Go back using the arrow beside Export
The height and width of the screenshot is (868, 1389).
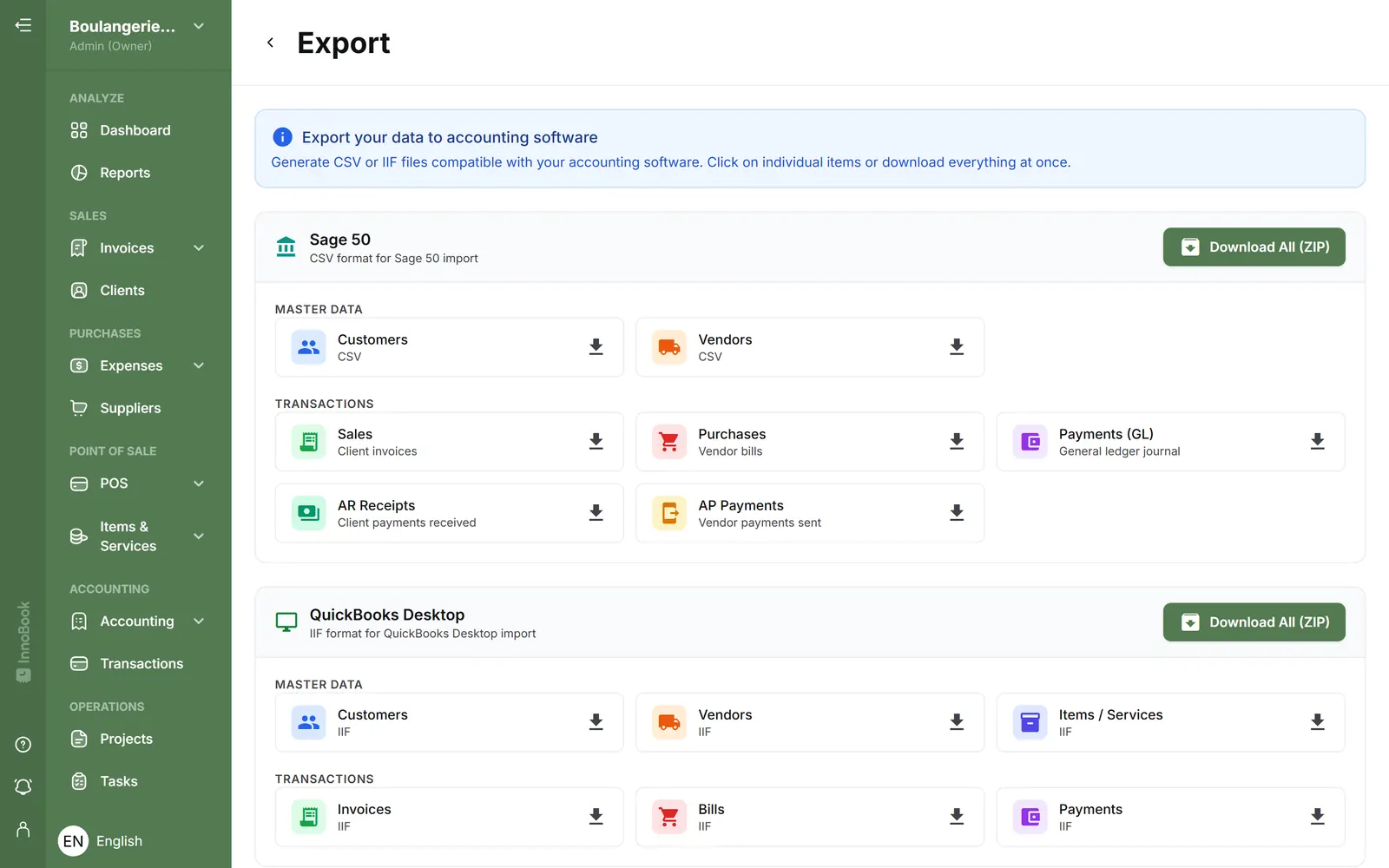coord(270,43)
